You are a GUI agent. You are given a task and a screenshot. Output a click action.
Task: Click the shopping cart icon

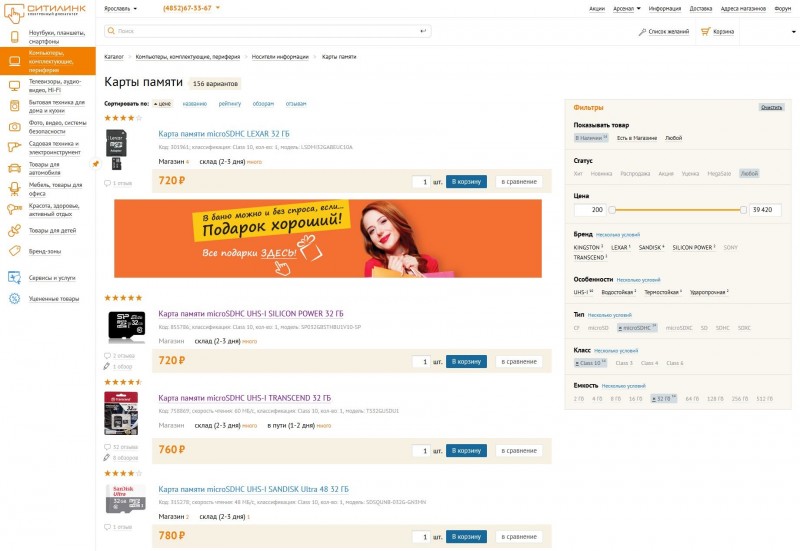pos(705,32)
